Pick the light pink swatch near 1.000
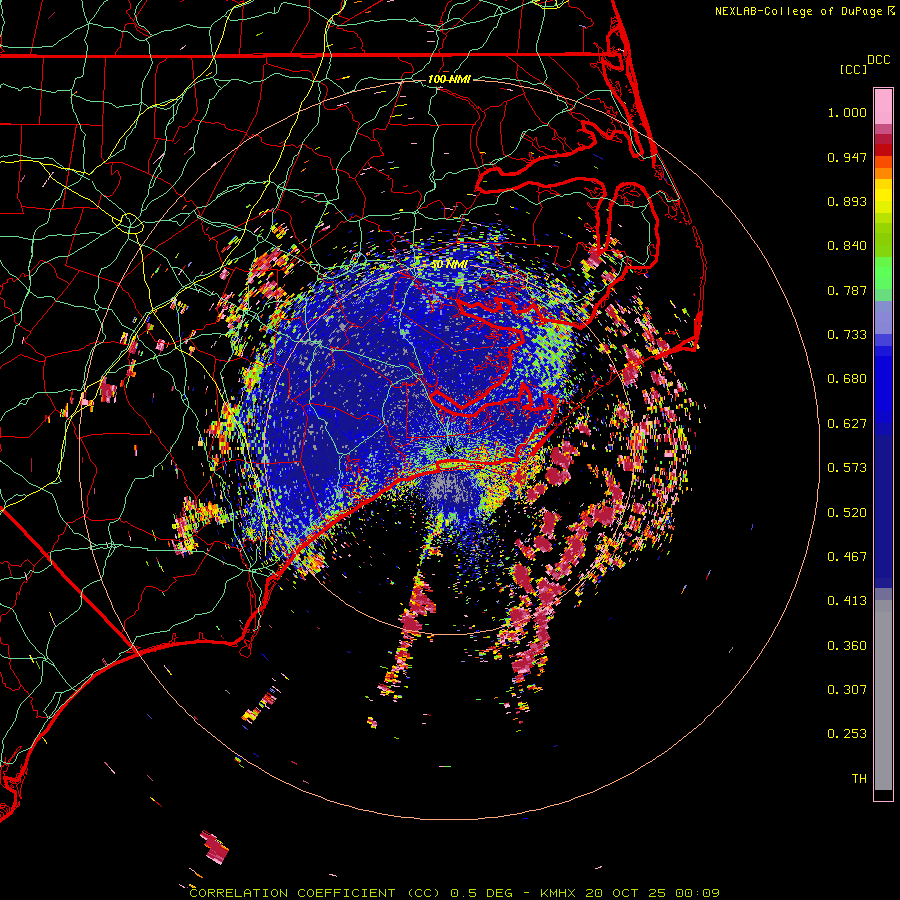The image size is (900, 900). coord(883,107)
